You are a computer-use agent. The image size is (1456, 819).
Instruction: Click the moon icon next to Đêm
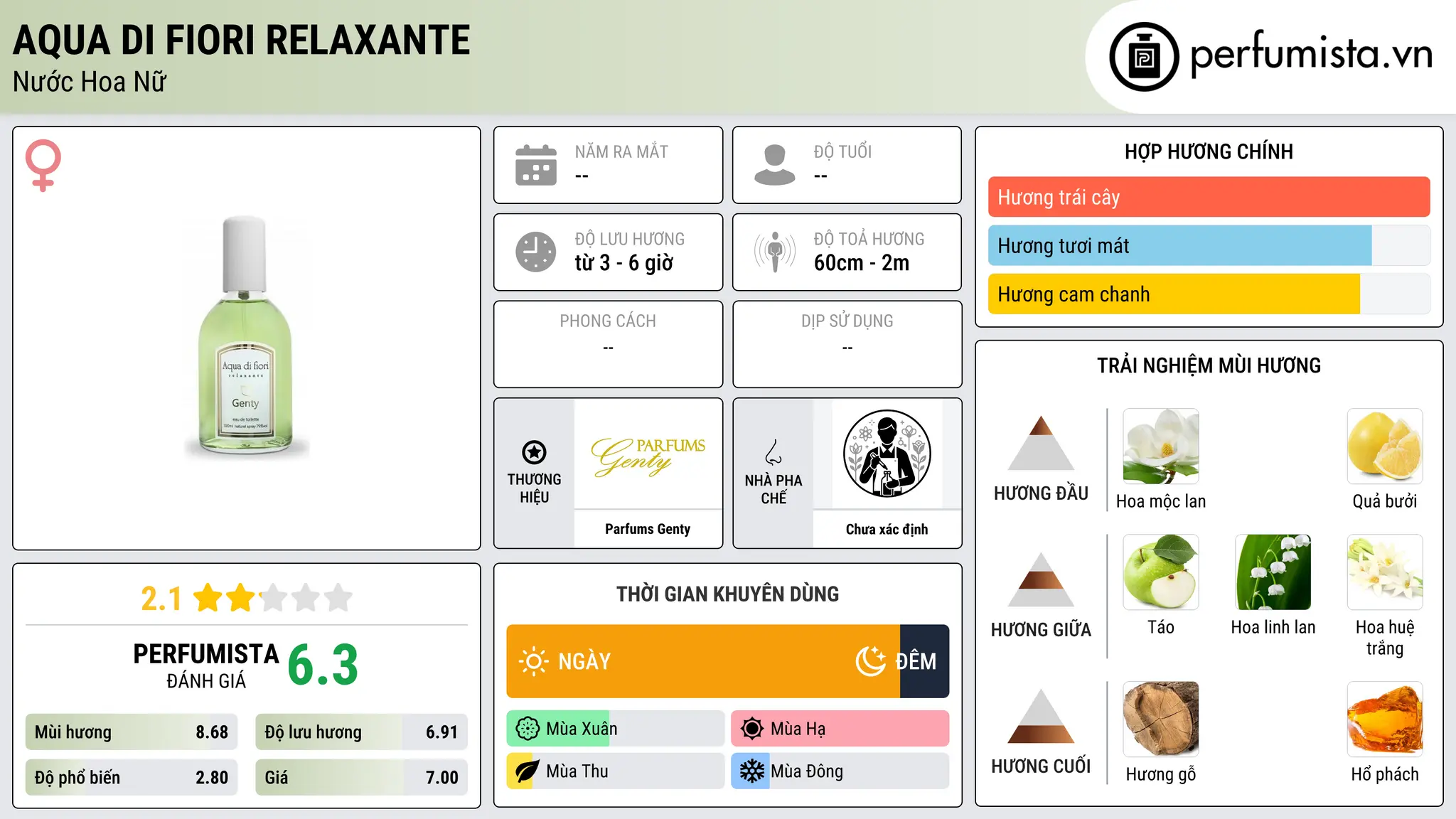[870, 661]
